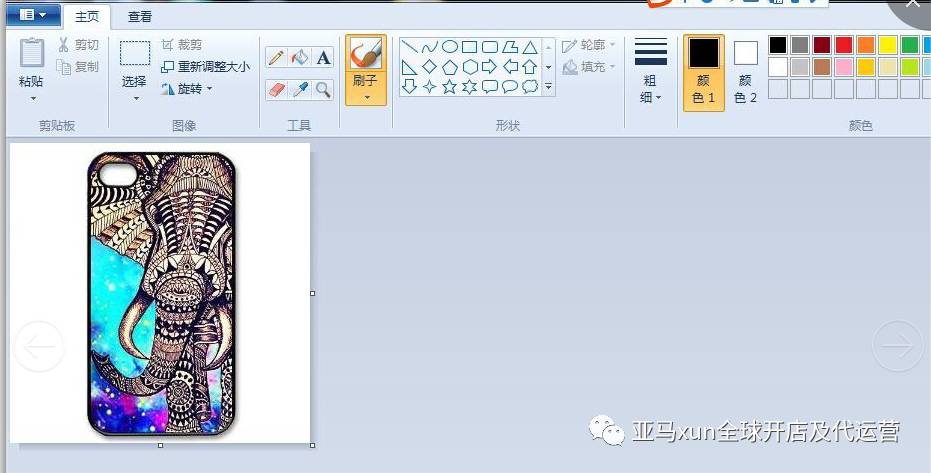
Task: Switch to the Home (主页) tab
Action: pyautogui.click(x=87, y=17)
